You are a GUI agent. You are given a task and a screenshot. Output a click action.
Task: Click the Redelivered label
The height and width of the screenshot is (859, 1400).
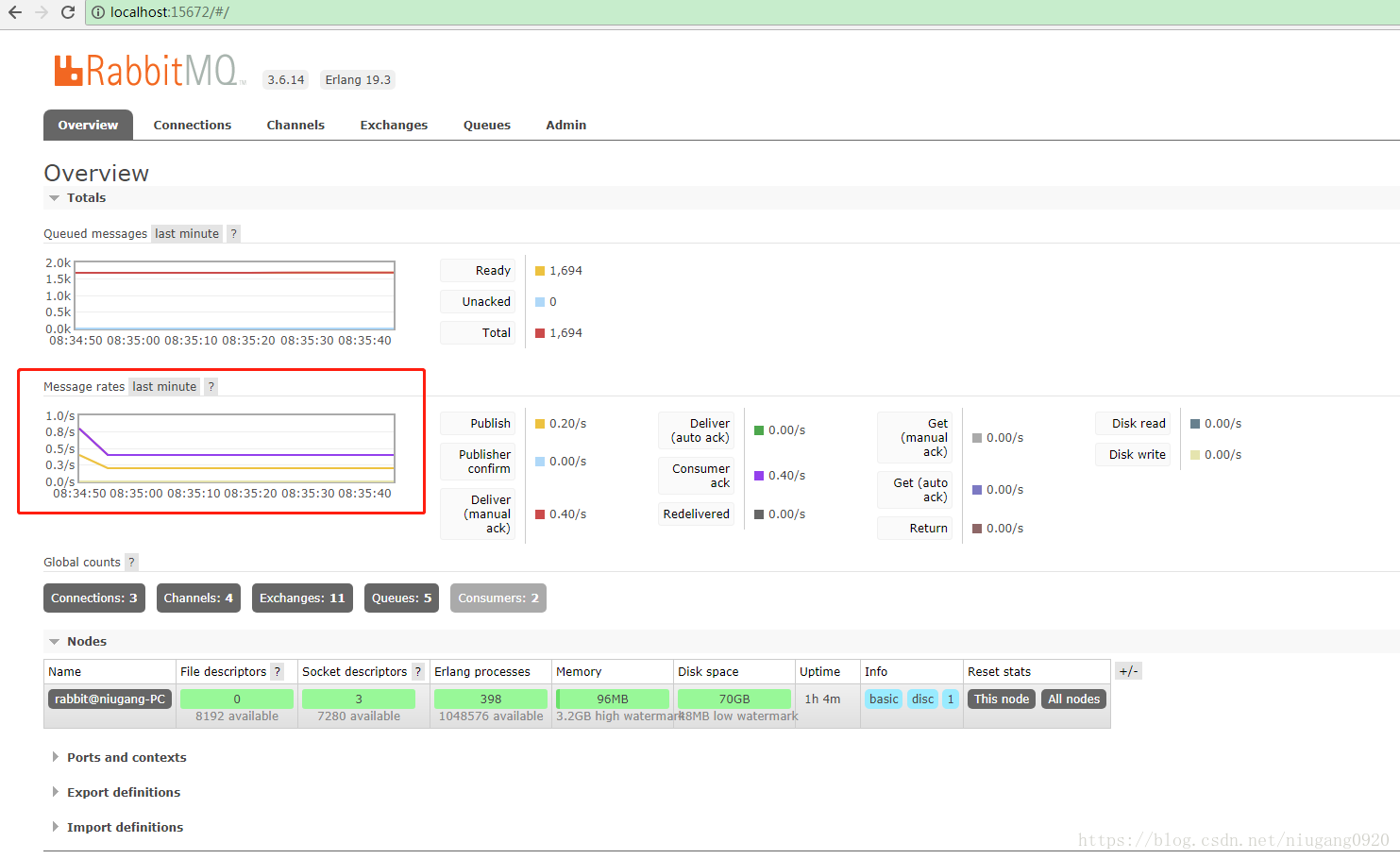[697, 514]
